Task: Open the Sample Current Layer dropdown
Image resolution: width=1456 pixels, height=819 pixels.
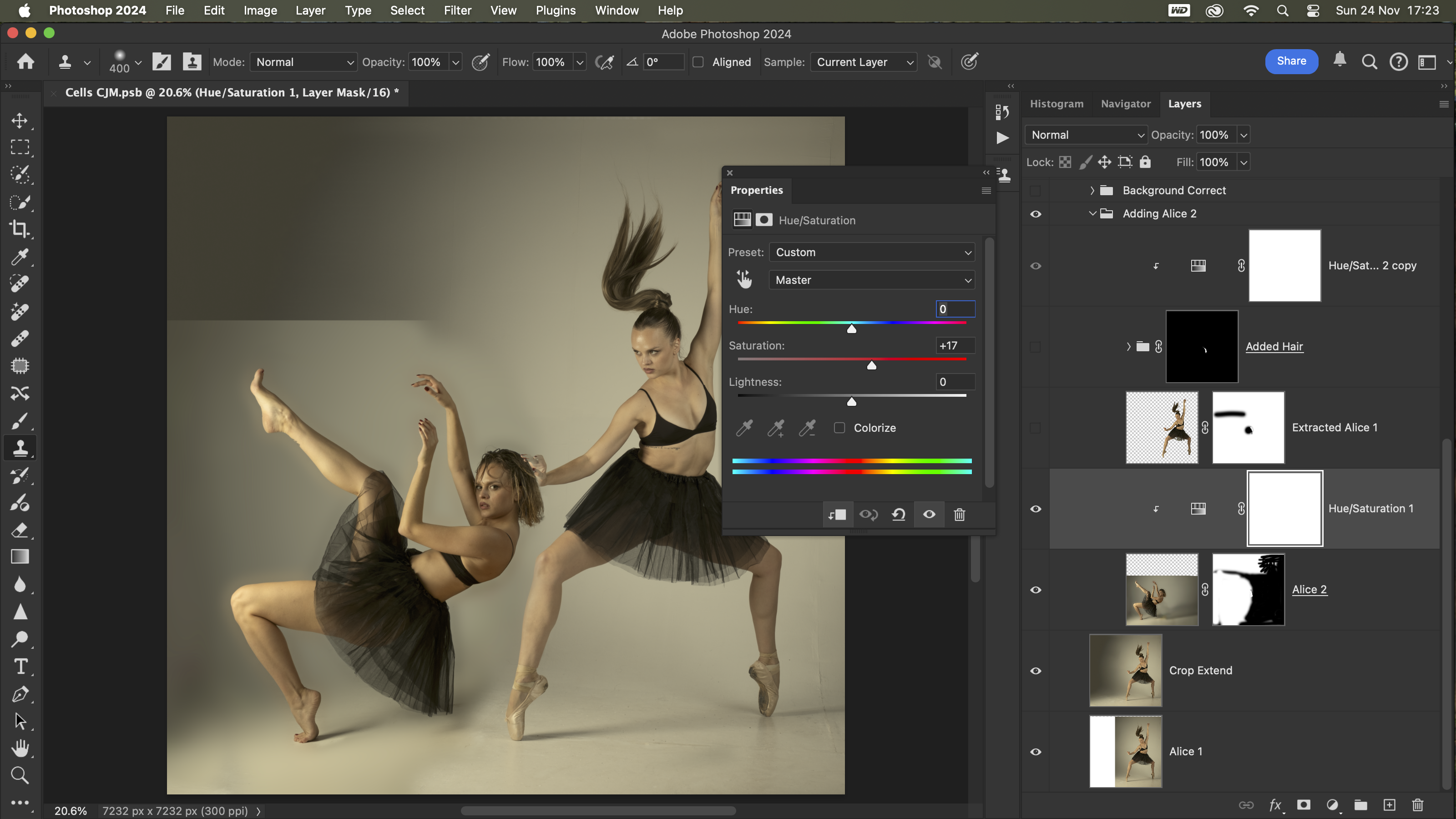Action: 864,62
